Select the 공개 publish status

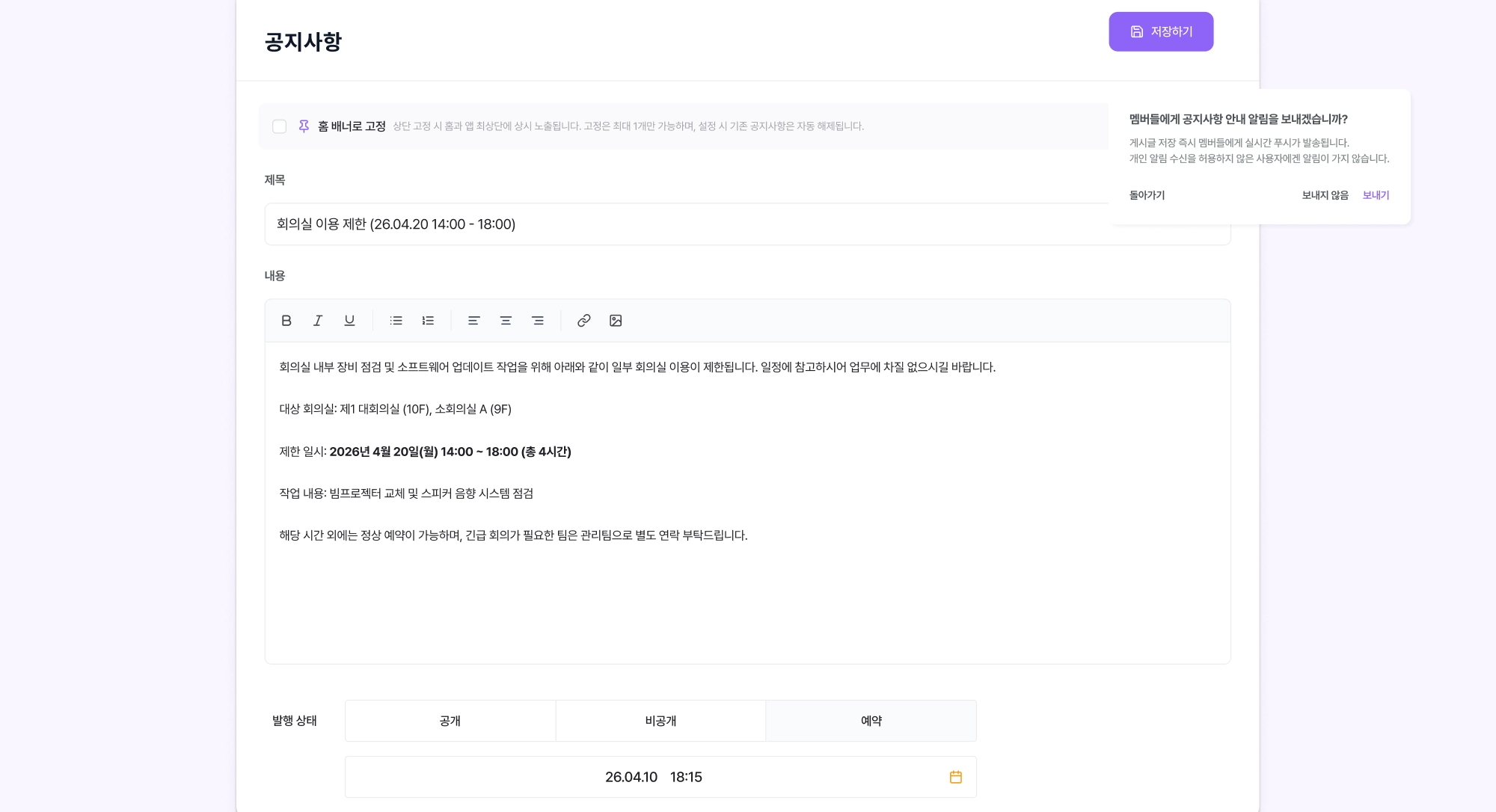coord(450,721)
